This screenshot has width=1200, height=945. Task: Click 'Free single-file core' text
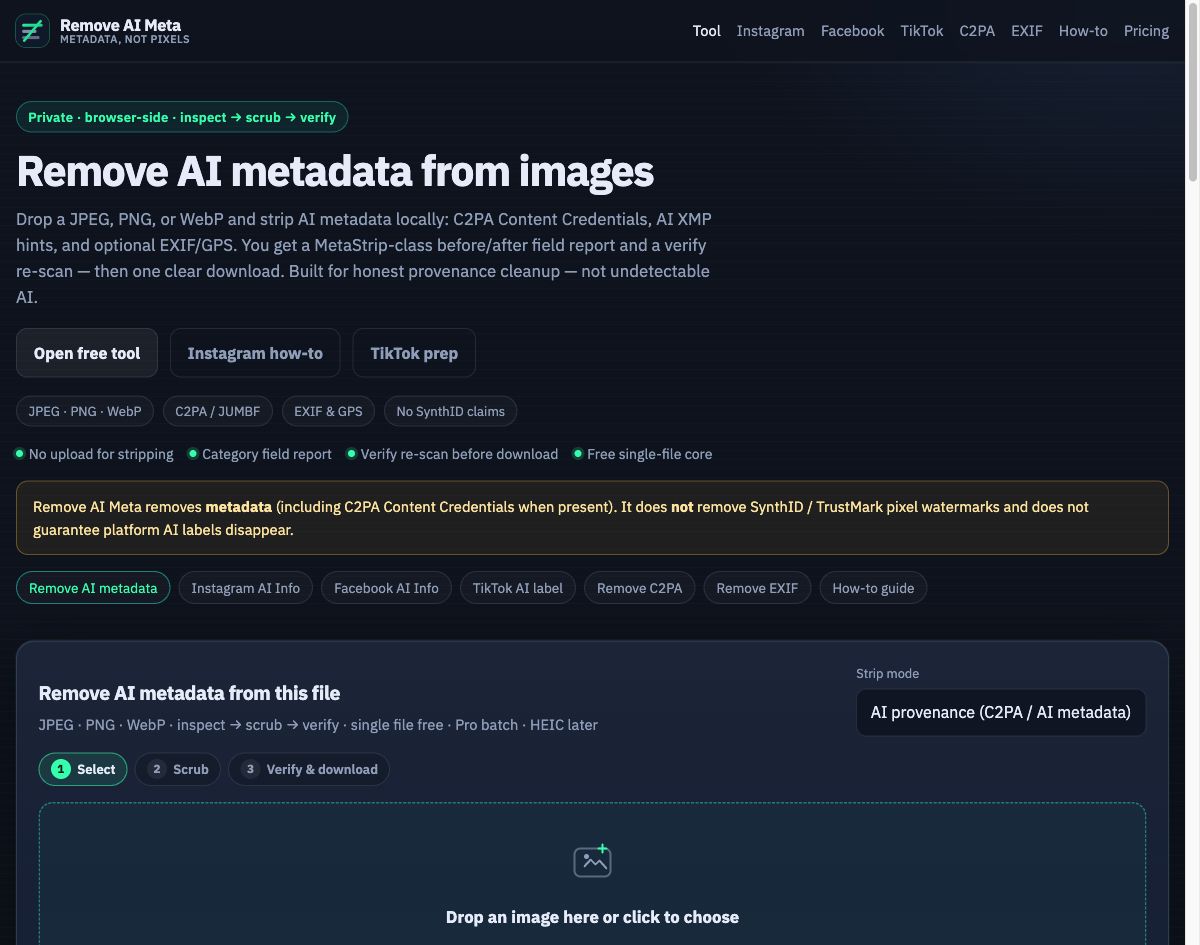point(650,454)
